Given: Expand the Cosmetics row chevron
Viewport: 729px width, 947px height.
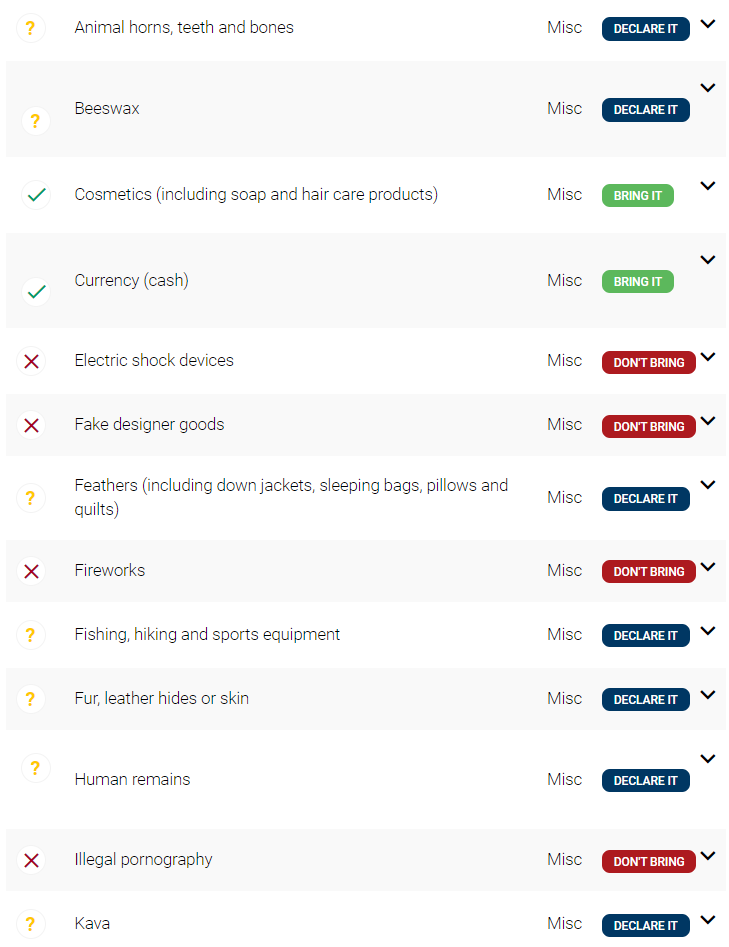Looking at the screenshot, I should click(x=708, y=185).
